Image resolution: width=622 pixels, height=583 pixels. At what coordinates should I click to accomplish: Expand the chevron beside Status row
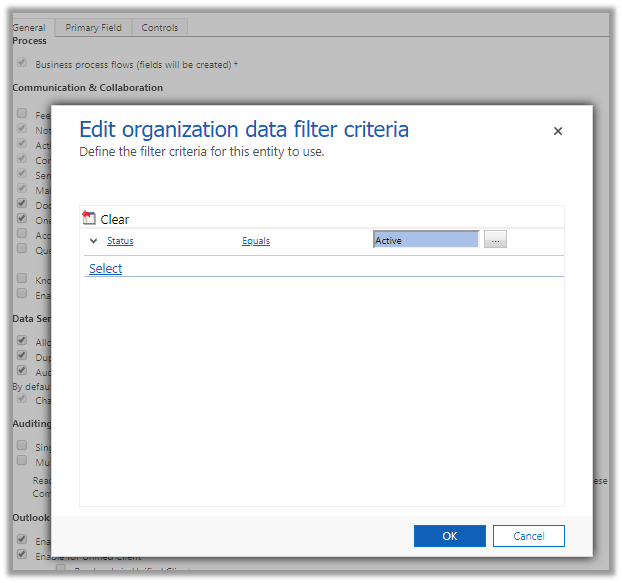pyautogui.click(x=94, y=241)
